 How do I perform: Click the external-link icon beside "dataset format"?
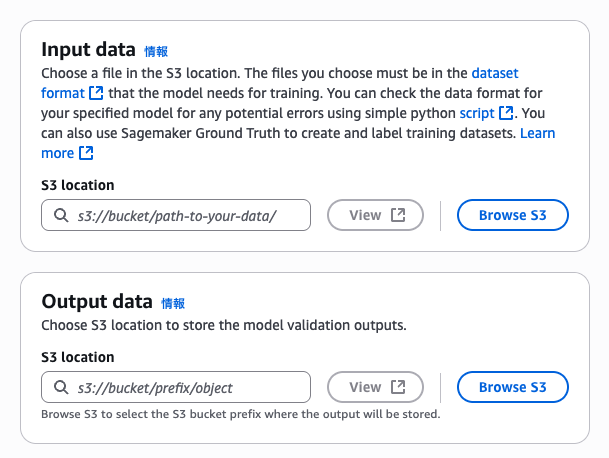coord(96,93)
